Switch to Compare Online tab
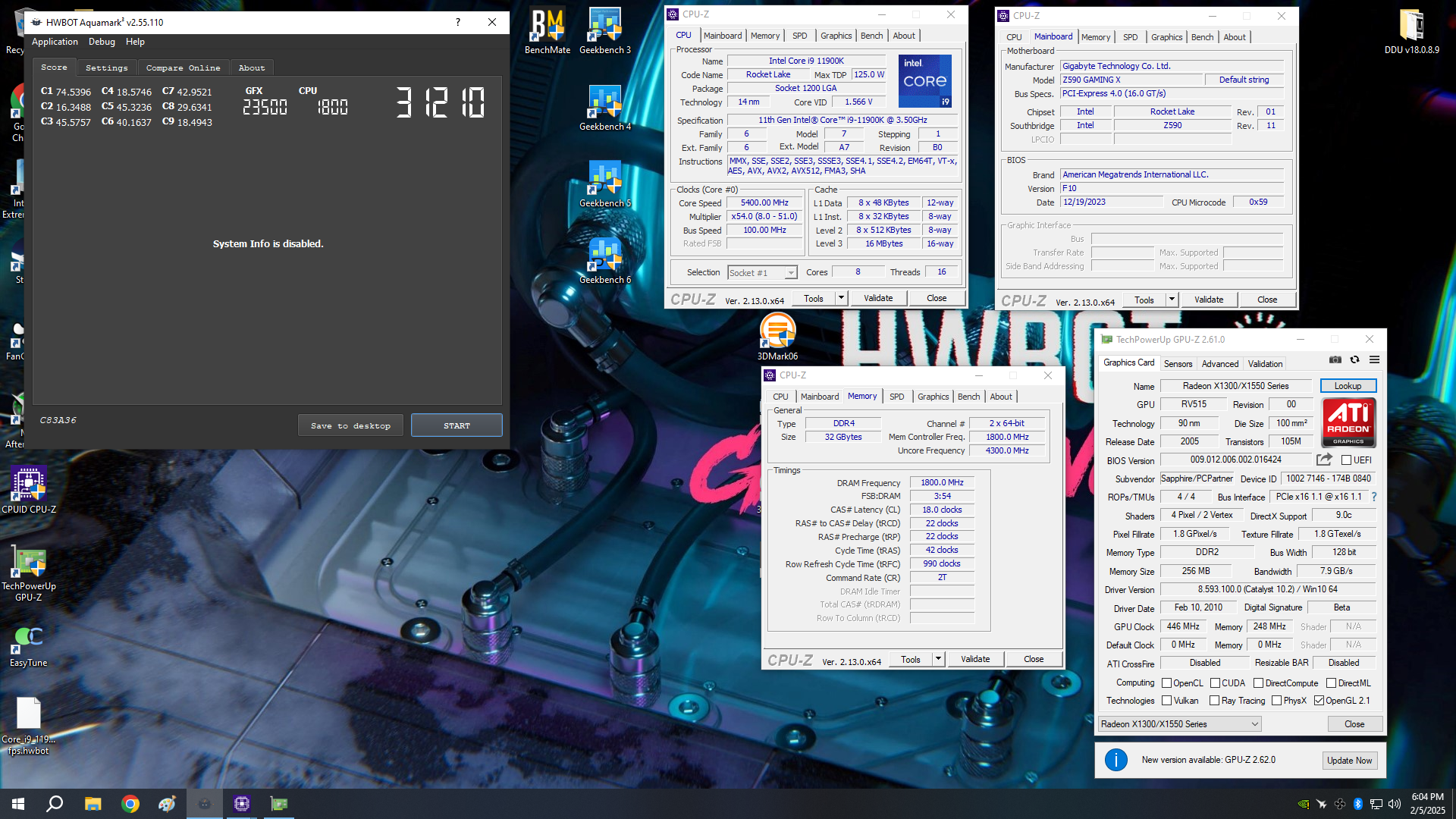 pyautogui.click(x=183, y=67)
